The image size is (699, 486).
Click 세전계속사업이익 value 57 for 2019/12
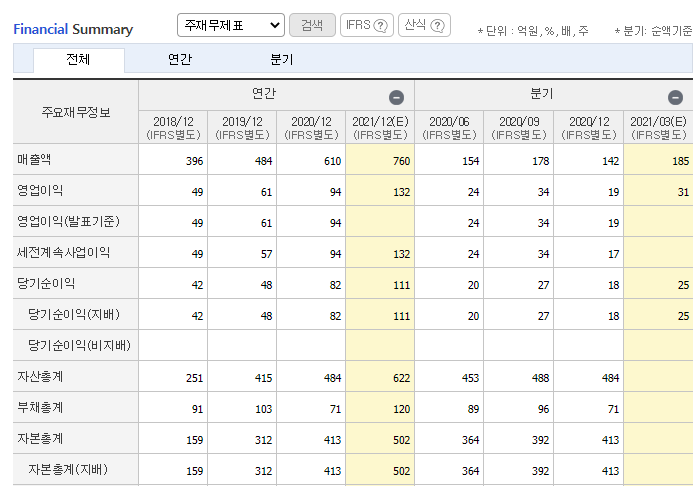(266, 254)
